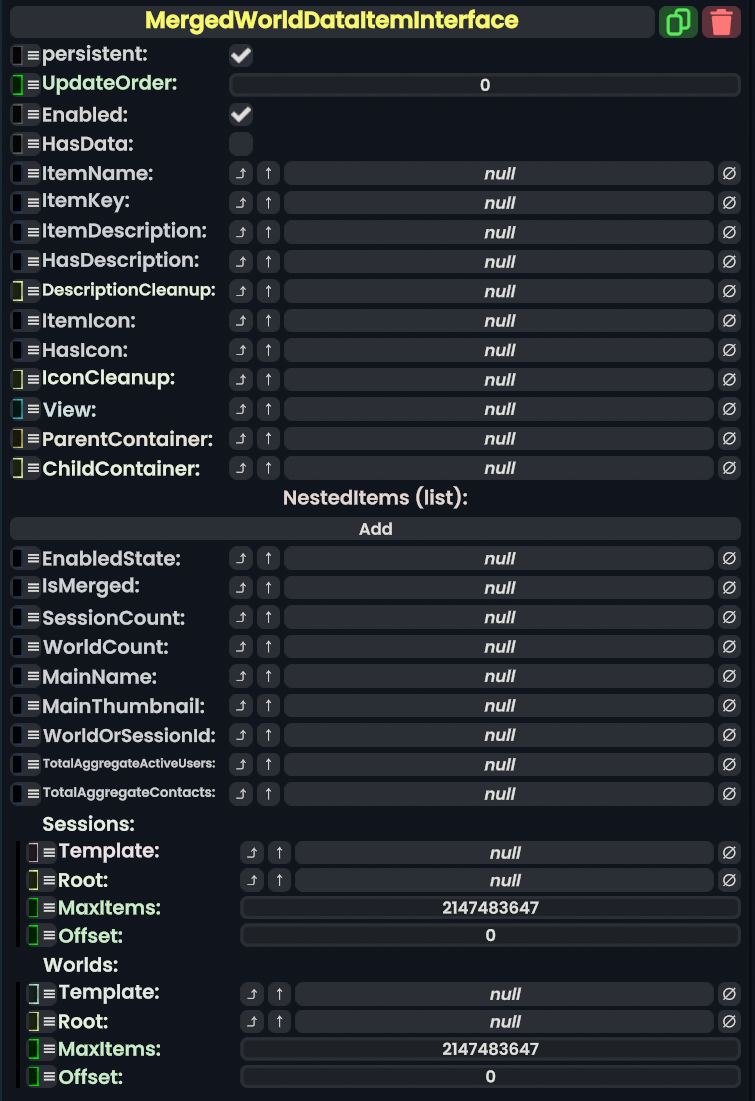Screen dimensions: 755x1101
Task: Click the UpdateOrder value field
Action: (485, 85)
